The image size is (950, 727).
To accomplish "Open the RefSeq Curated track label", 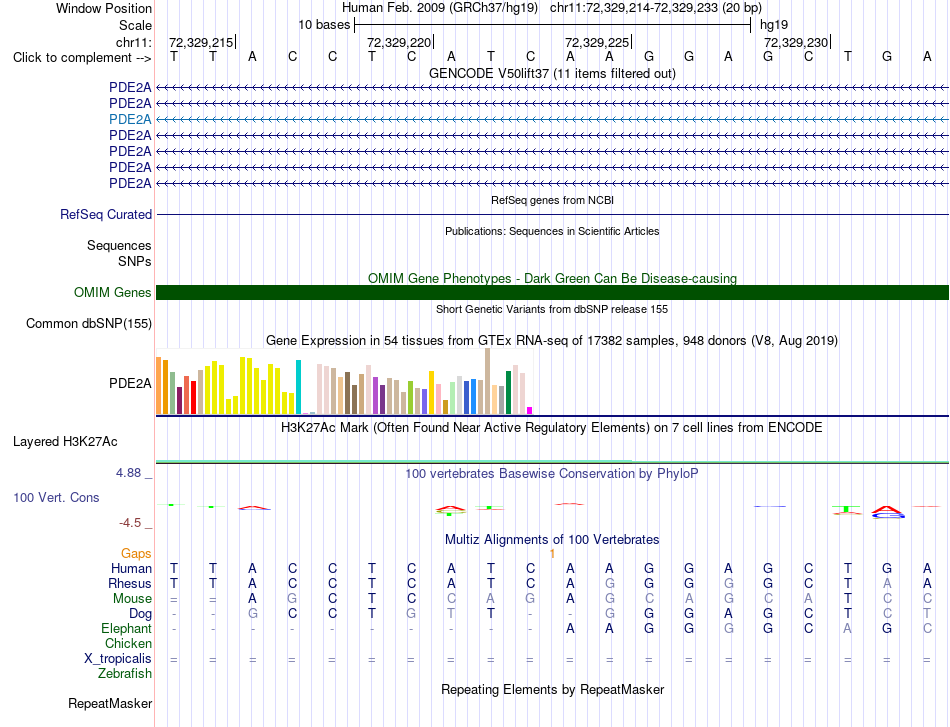I will pyautogui.click(x=106, y=214).
